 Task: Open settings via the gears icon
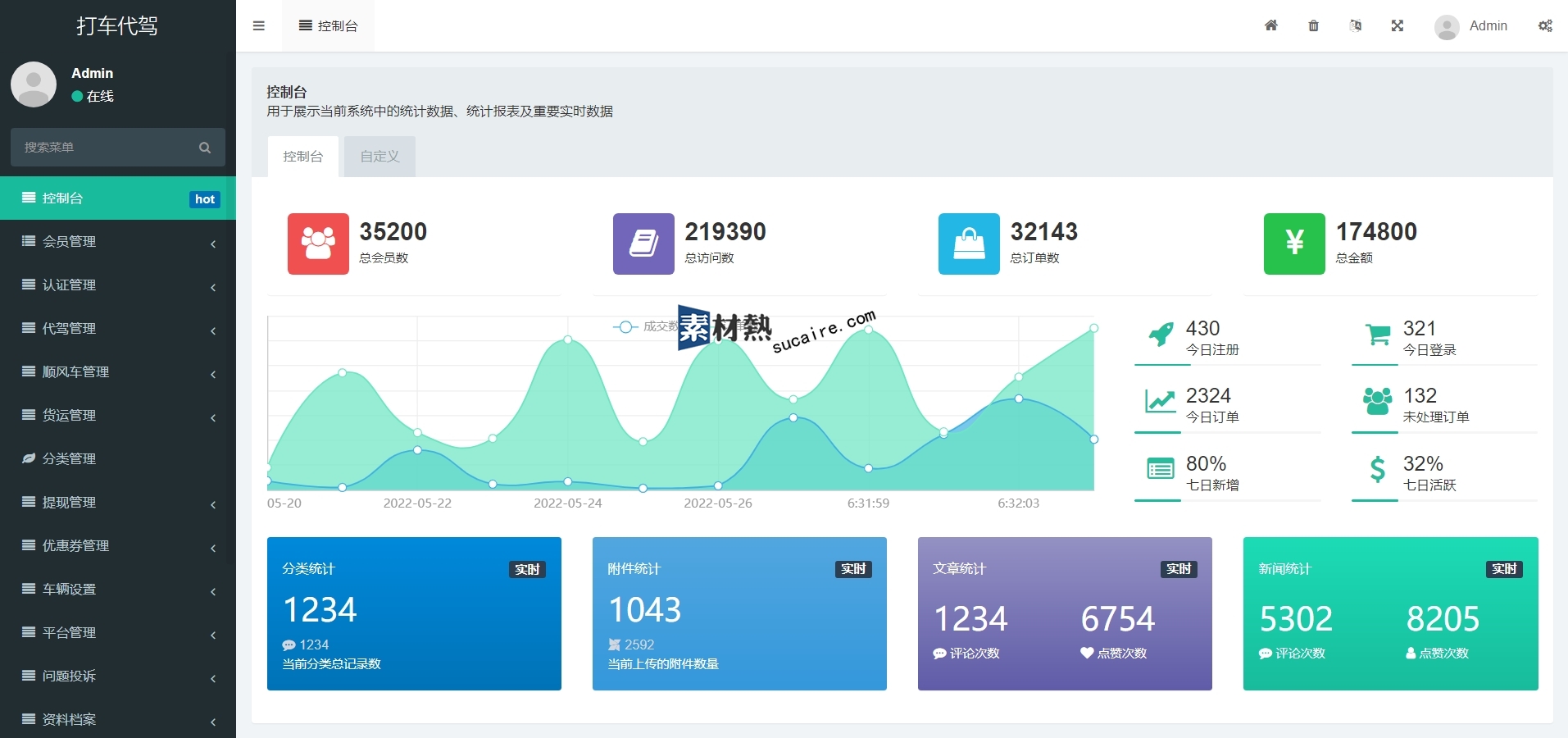point(1544,25)
